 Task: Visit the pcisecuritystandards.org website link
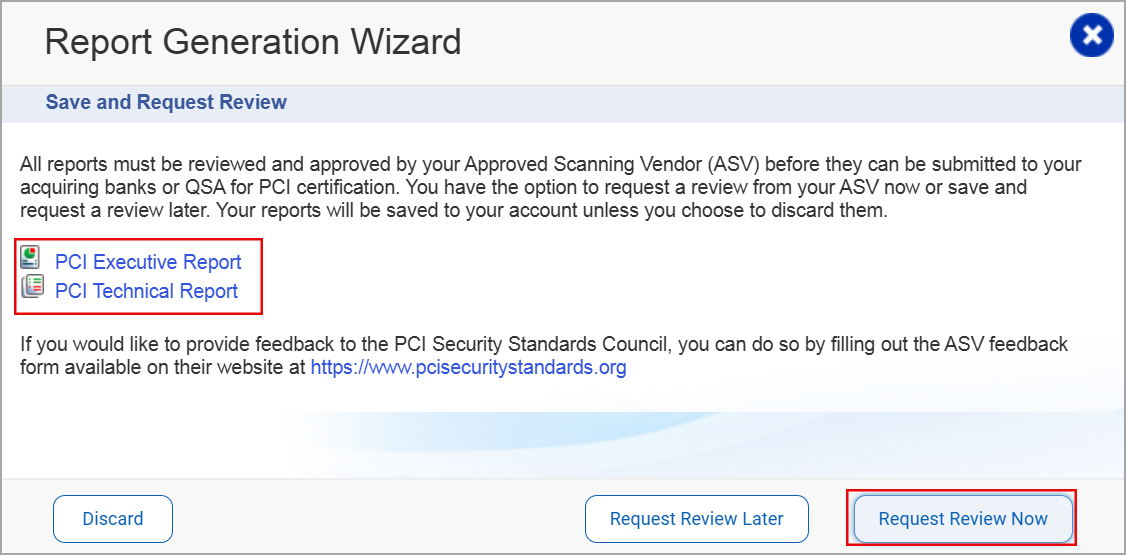tap(468, 367)
